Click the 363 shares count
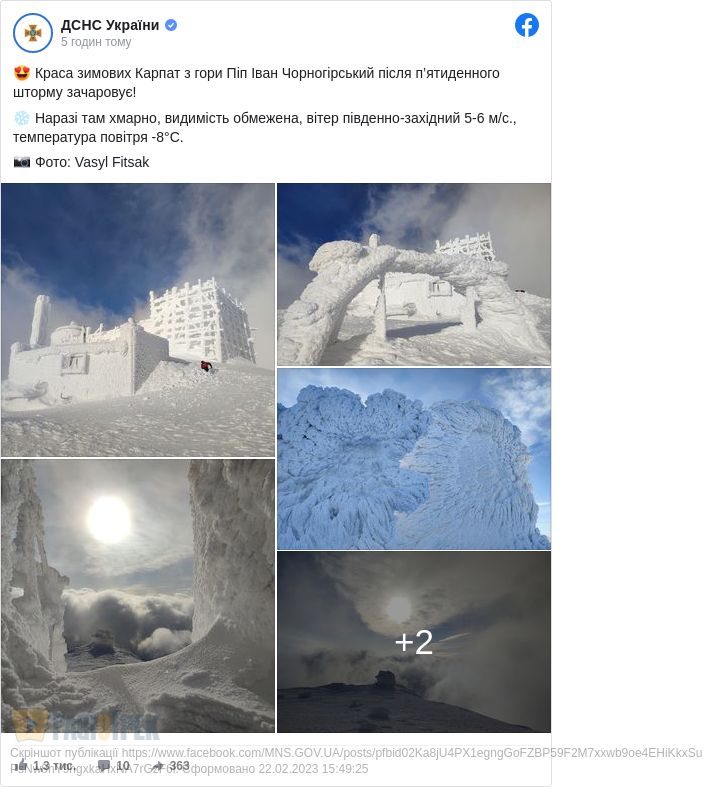 (180, 766)
